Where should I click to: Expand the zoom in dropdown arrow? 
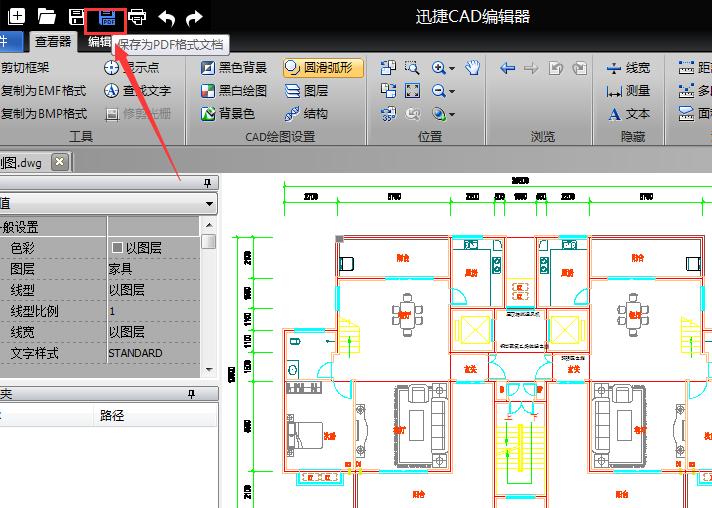pyautogui.click(x=452, y=69)
